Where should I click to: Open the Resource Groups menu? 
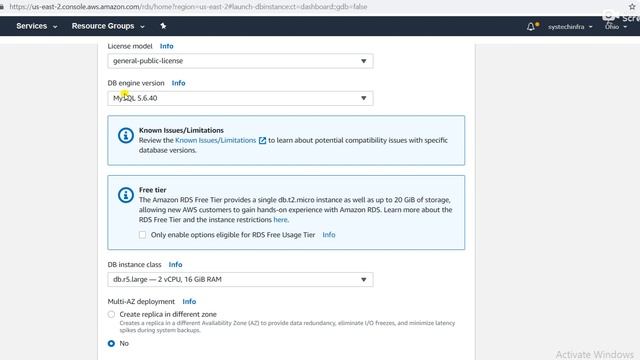coord(108,26)
